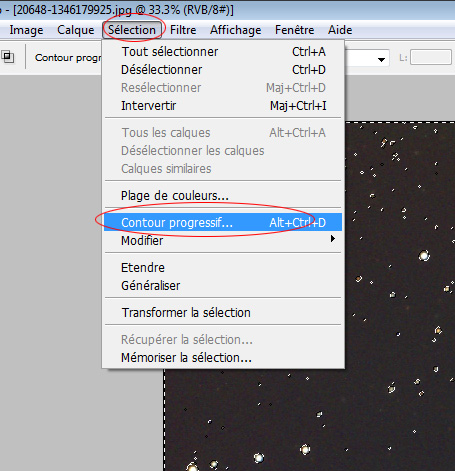
Task: Select Intervertir command
Action: pyautogui.click(x=223, y=106)
